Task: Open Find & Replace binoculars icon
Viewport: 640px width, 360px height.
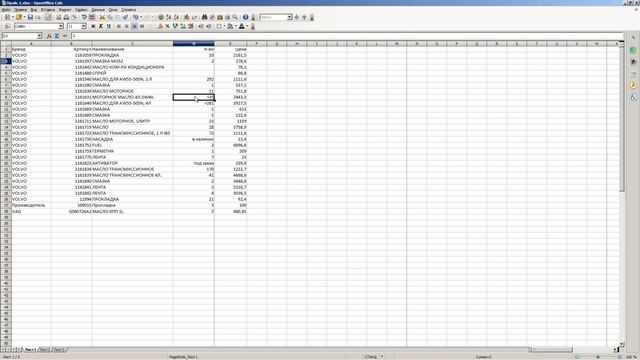Action: coord(204,17)
